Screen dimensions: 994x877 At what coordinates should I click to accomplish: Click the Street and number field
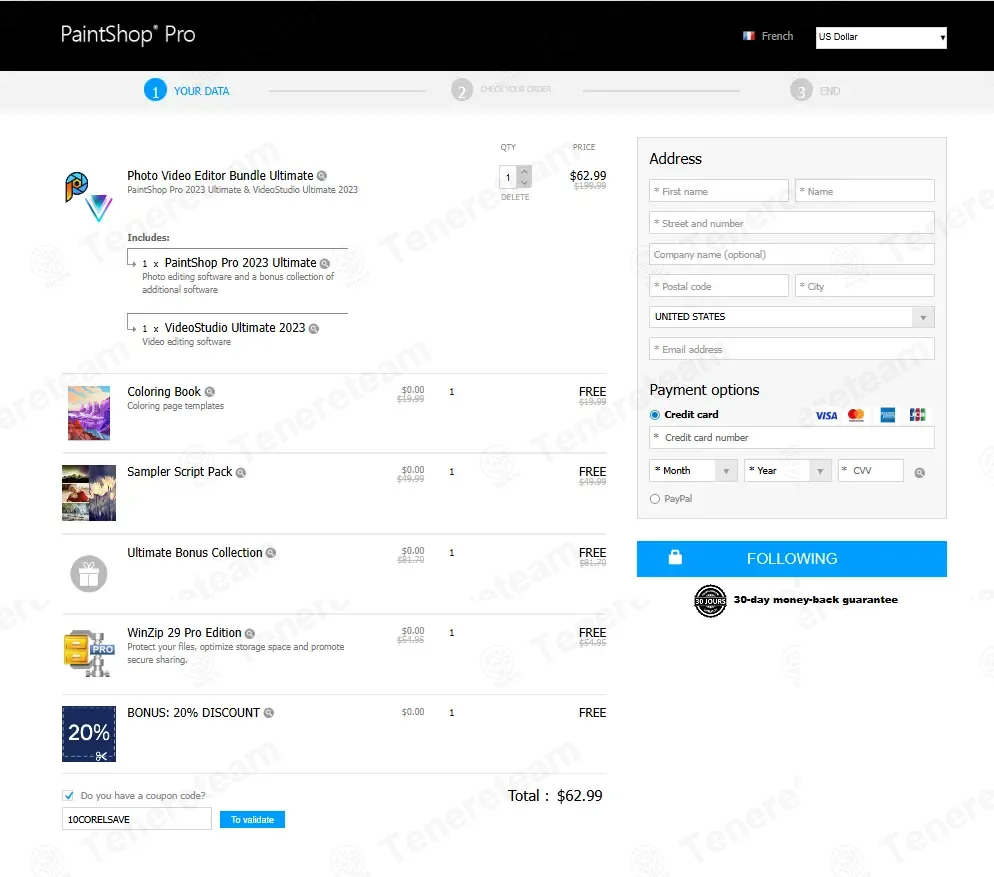[791, 223]
